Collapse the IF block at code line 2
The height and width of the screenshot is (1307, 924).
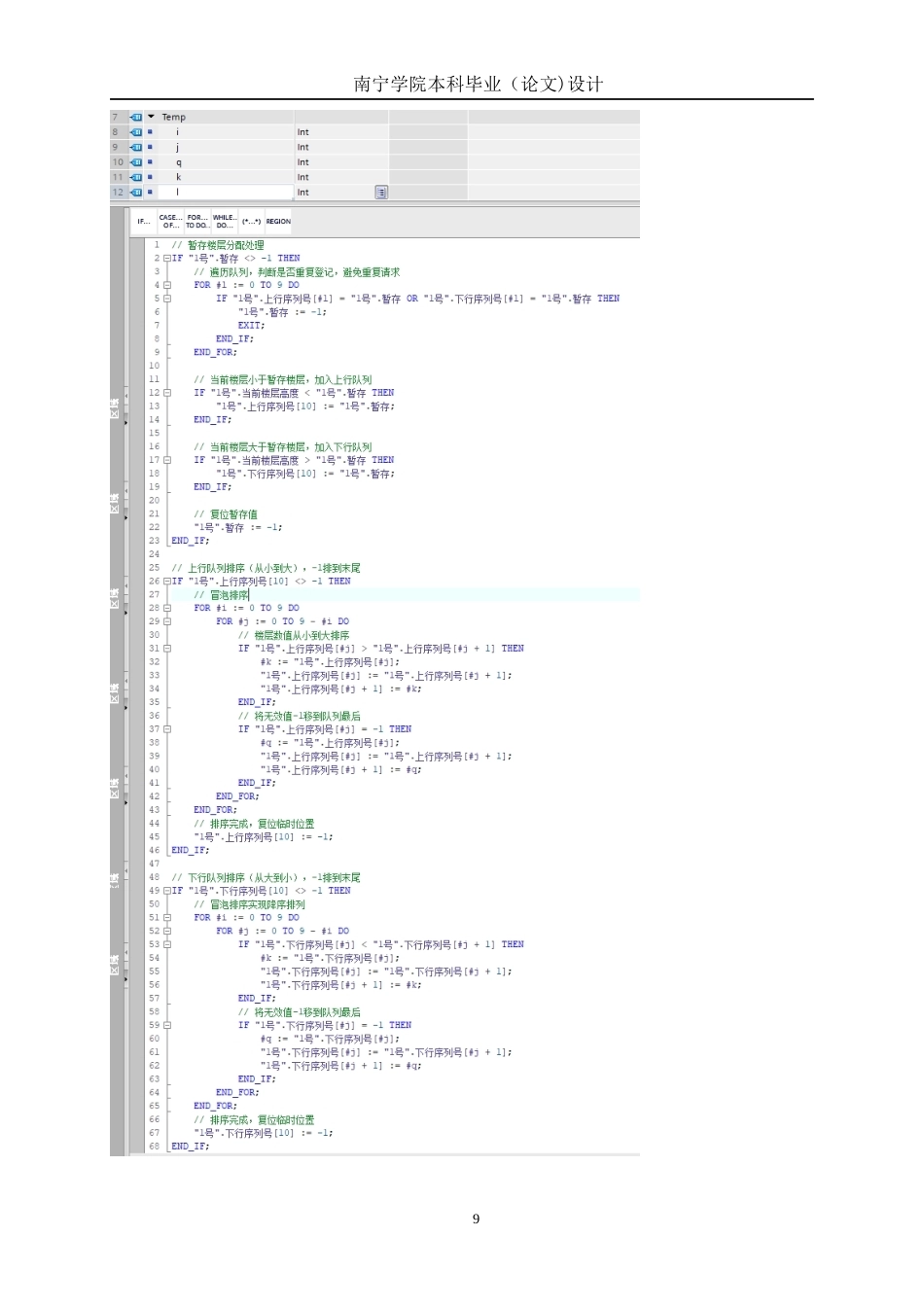coord(166,259)
